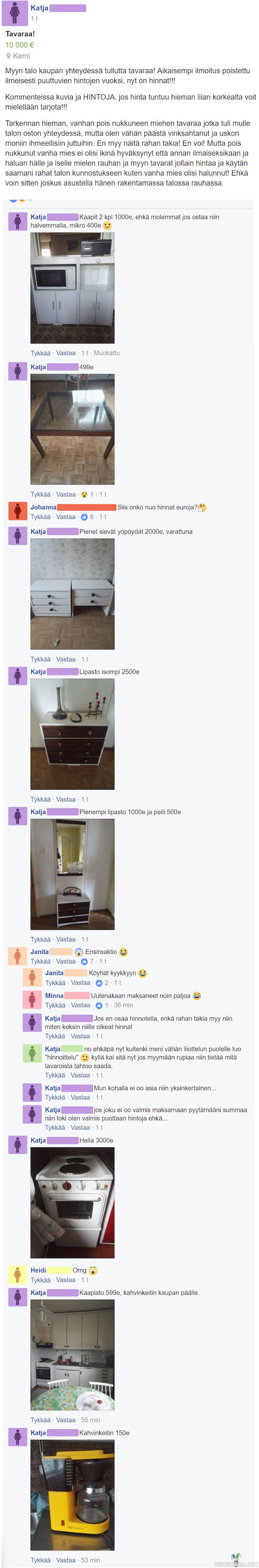Click like reaction count on Johanna's comment
Image resolution: width=259 pixels, height=1568 pixels.
click(x=87, y=517)
